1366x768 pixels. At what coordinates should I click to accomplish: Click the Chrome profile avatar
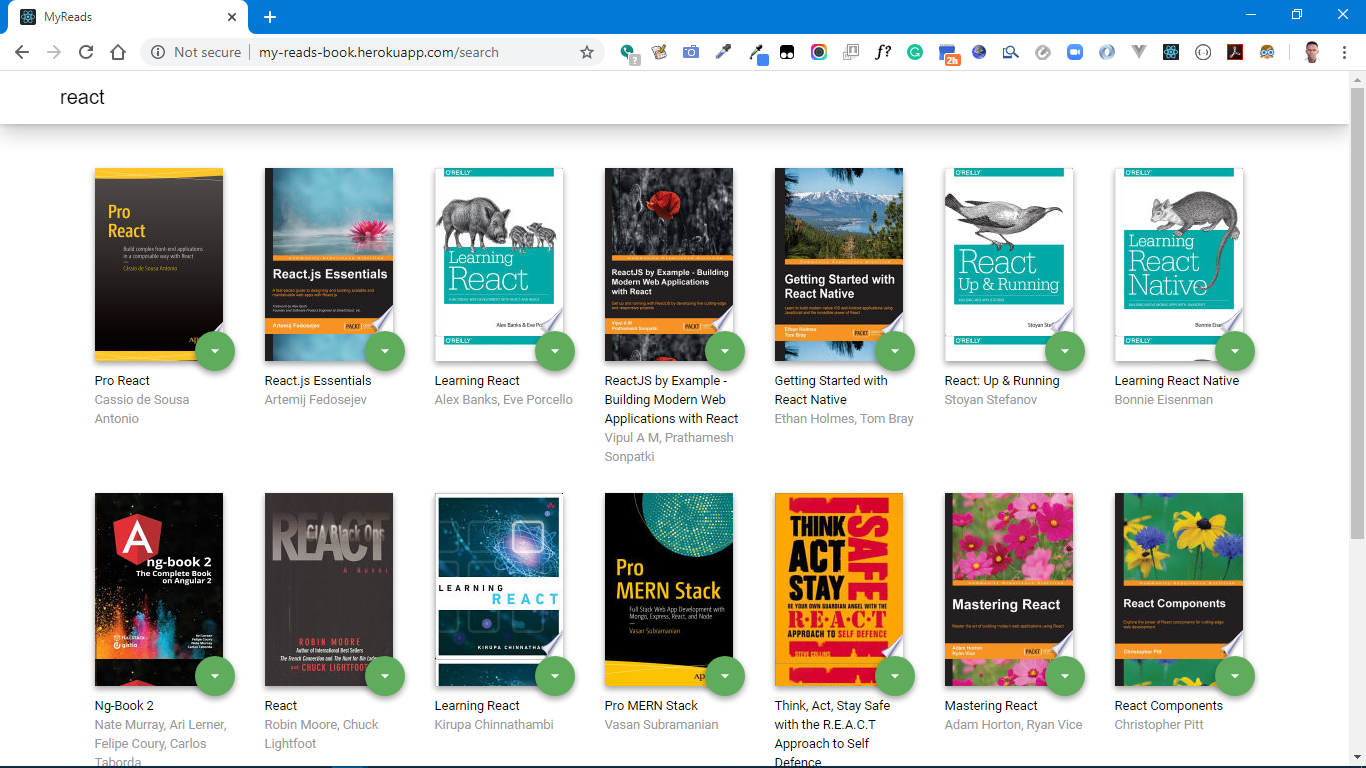click(1312, 52)
